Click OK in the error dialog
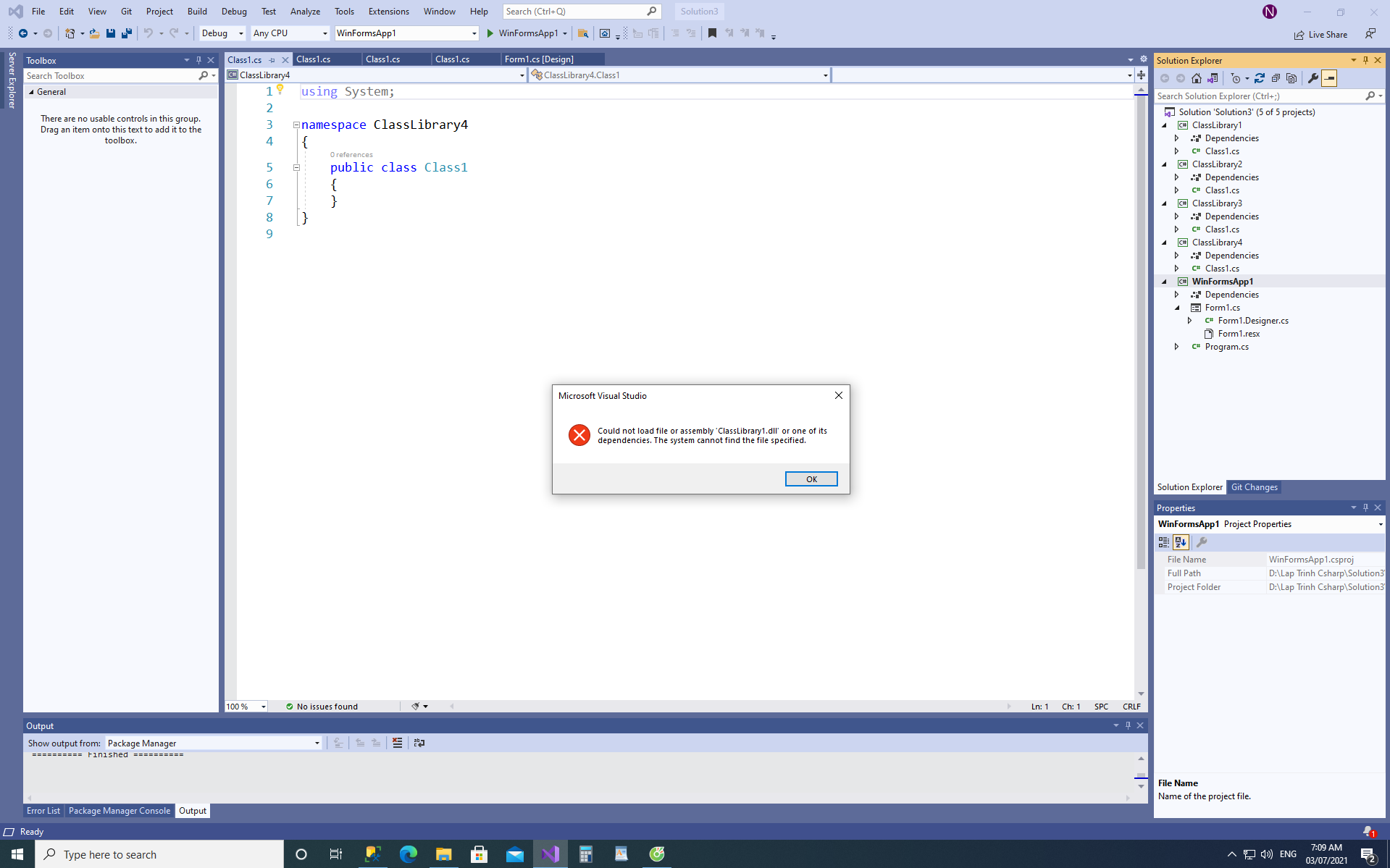Viewport: 1390px width, 868px height. [x=811, y=479]
